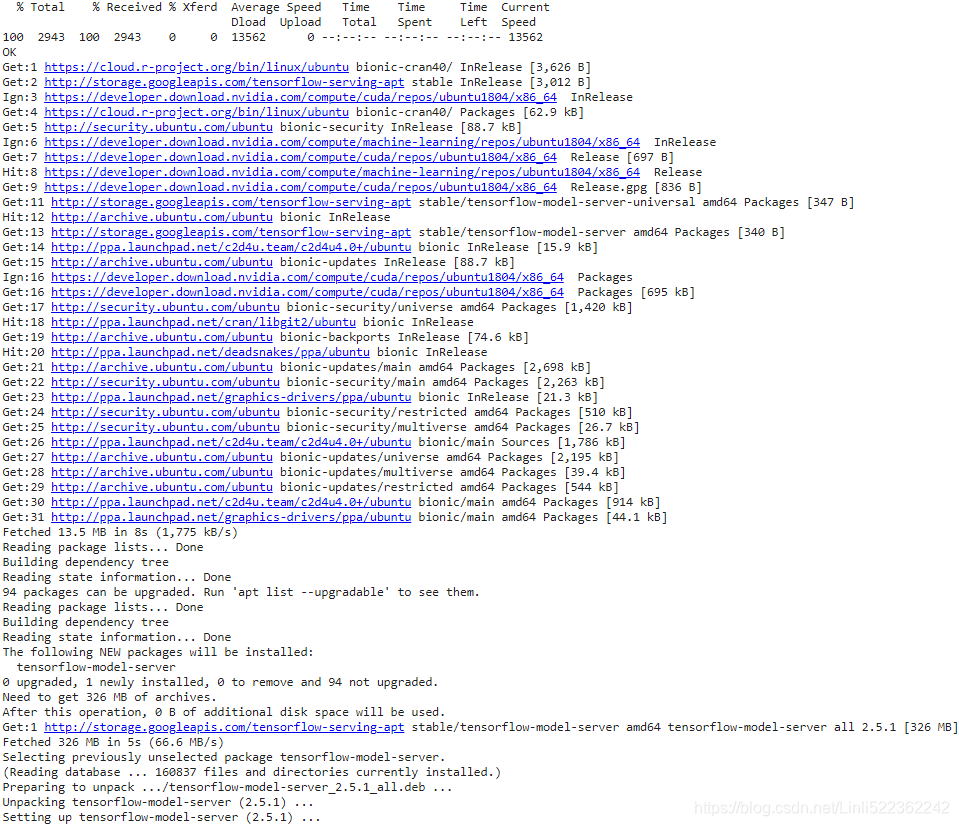Open the Get:9 Release.gpg nvidia link
The height and width of the screenshot is (826, 959).
point(300,187)
